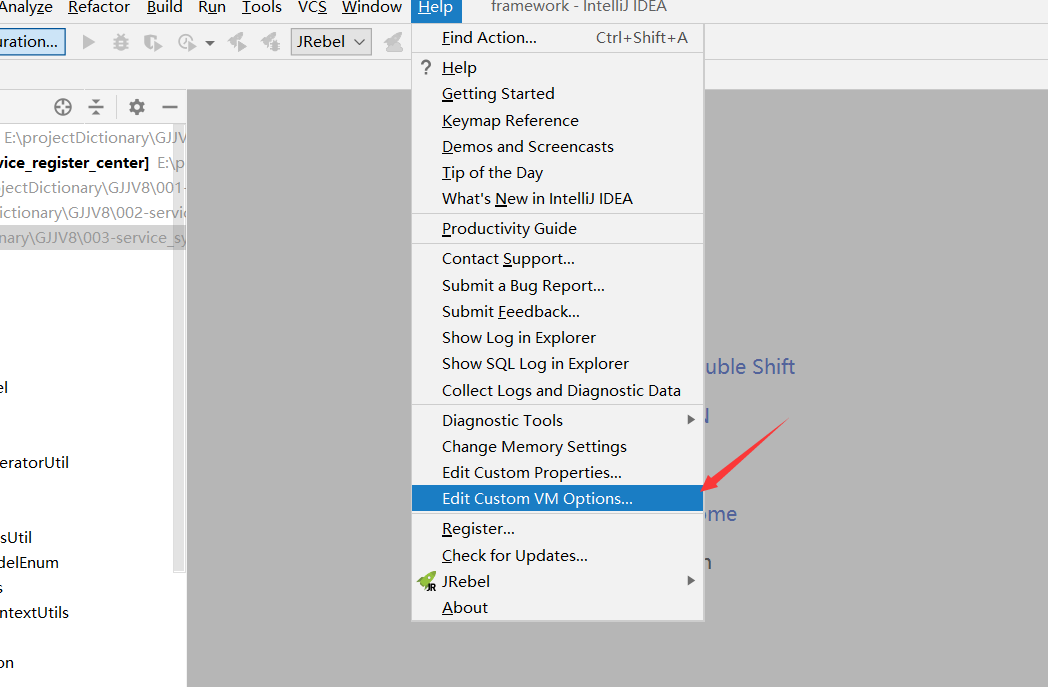Click the Run (play) toolbar icon
Screen dimensions: 1048x687
click(88, 42)
